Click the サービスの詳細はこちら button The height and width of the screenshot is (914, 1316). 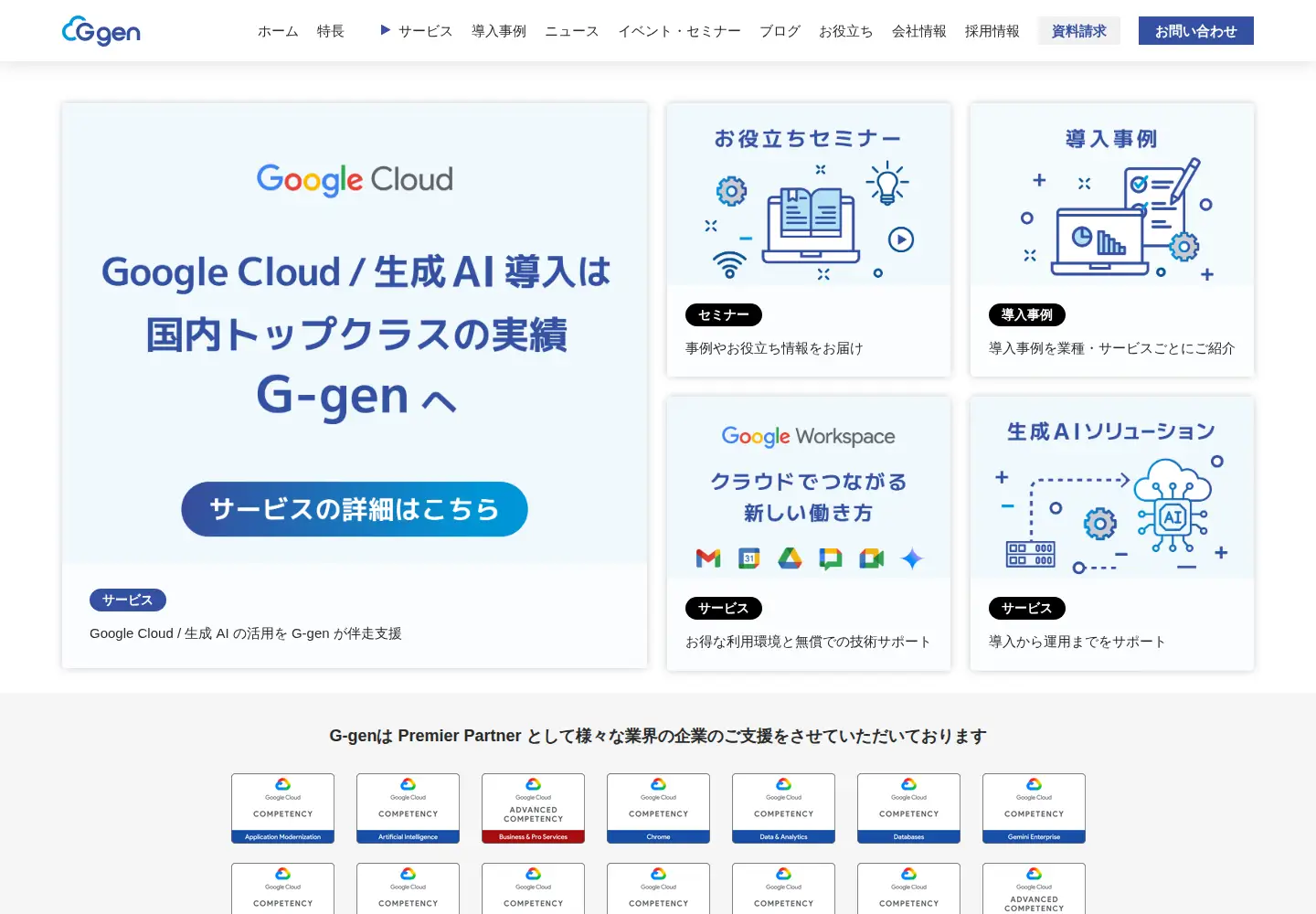coord(355,509)
